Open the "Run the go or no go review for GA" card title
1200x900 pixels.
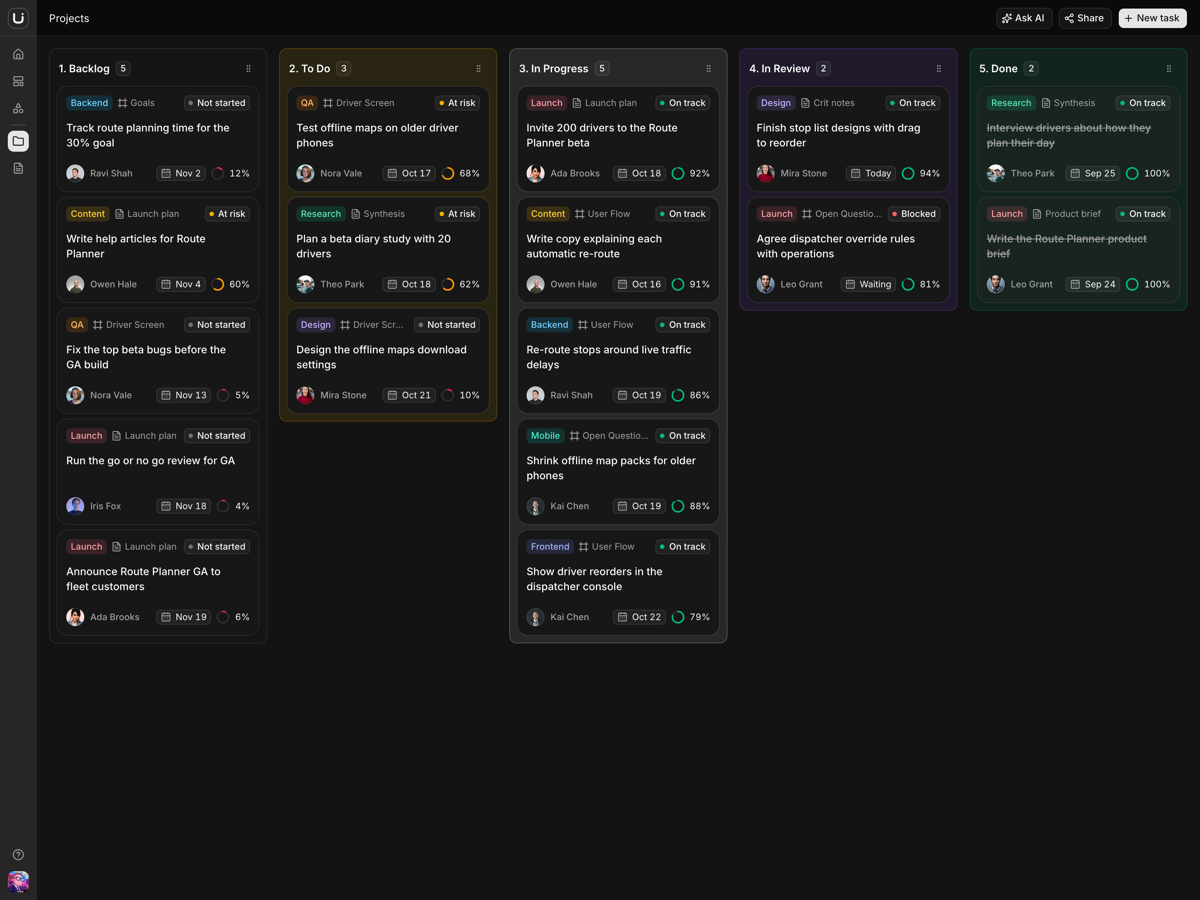(x=151, y=461)
